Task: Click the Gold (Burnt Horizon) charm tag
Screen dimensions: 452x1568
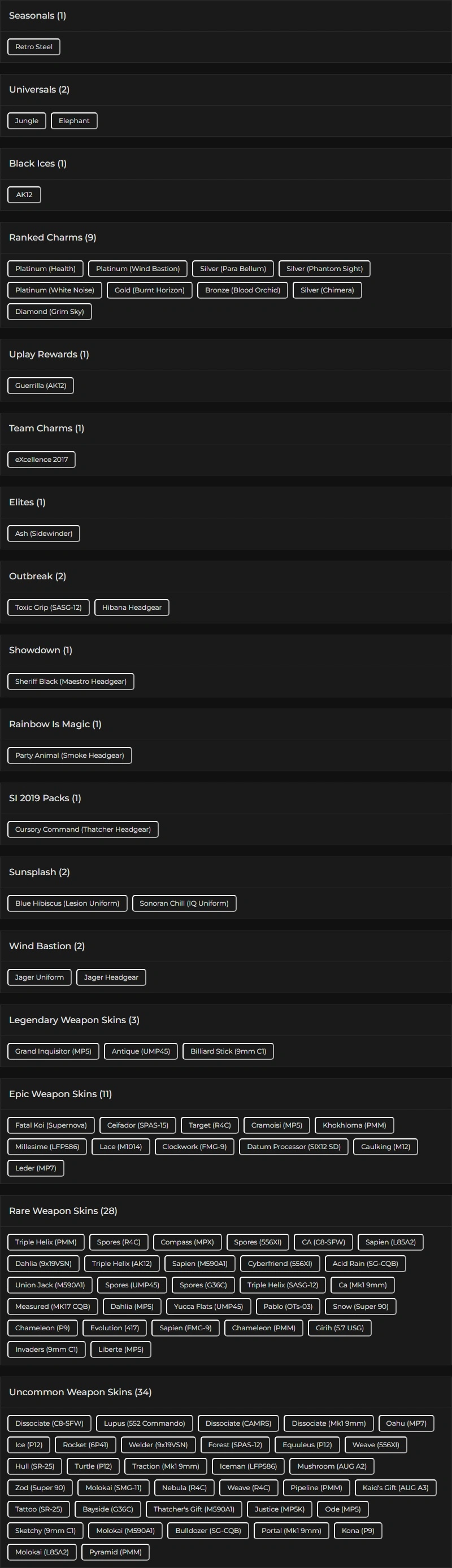Action: [149, 290]
